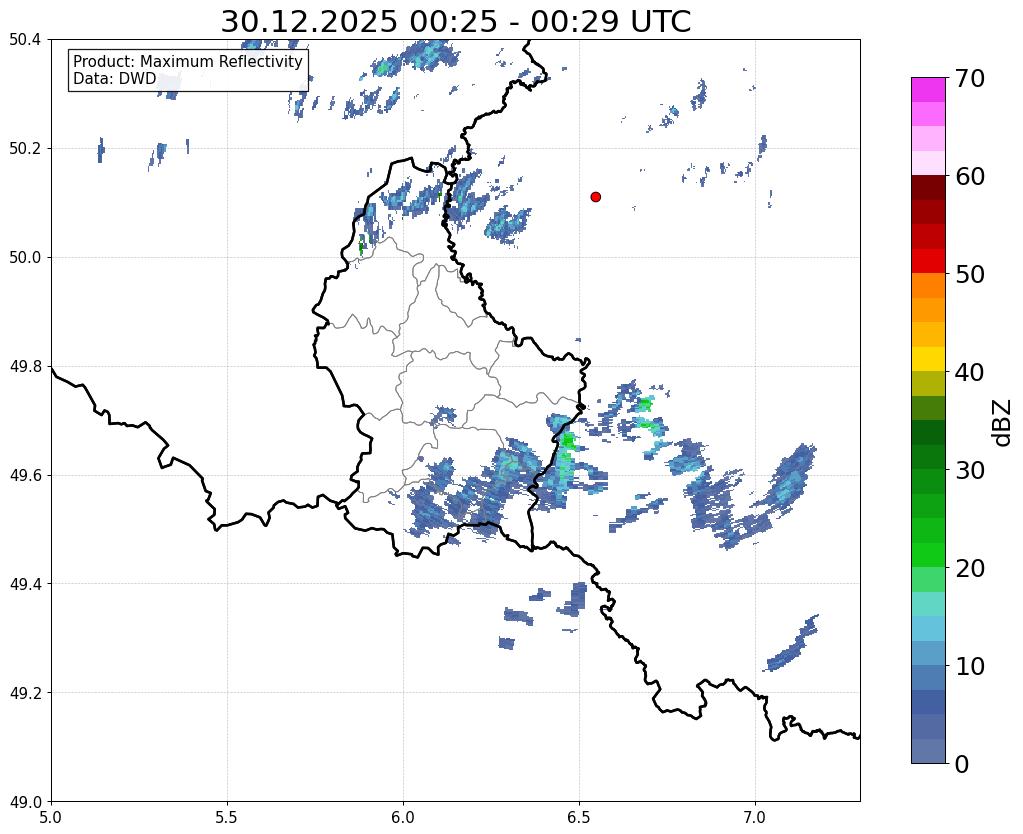Click the latitude tick label 49.6
The image size is (1023, 834).
point(25,476)
